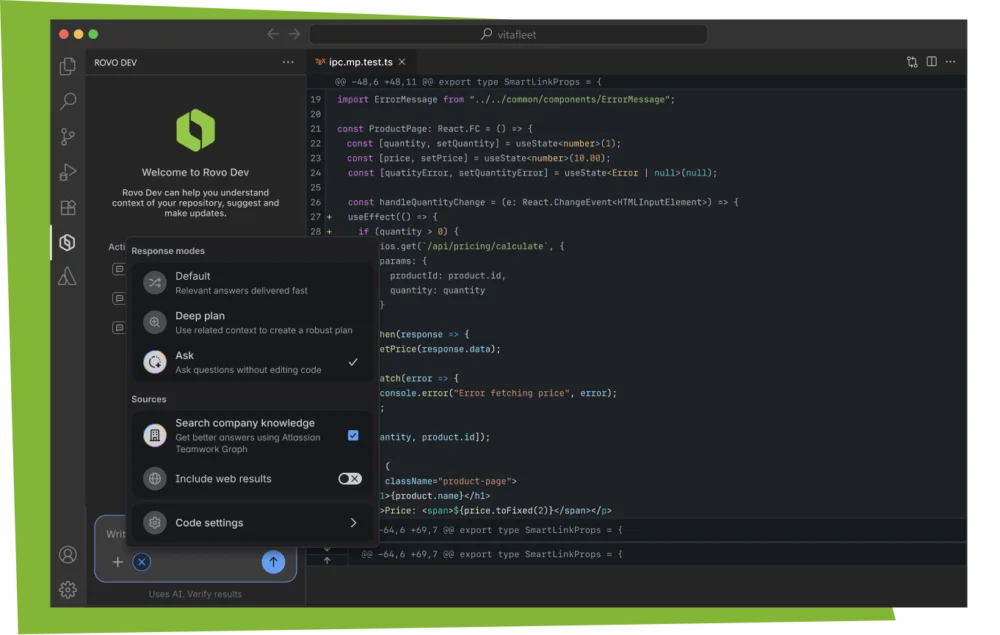Close the ipc.mp.test.ts tab
1000x635 pixels.
(402, 62)
